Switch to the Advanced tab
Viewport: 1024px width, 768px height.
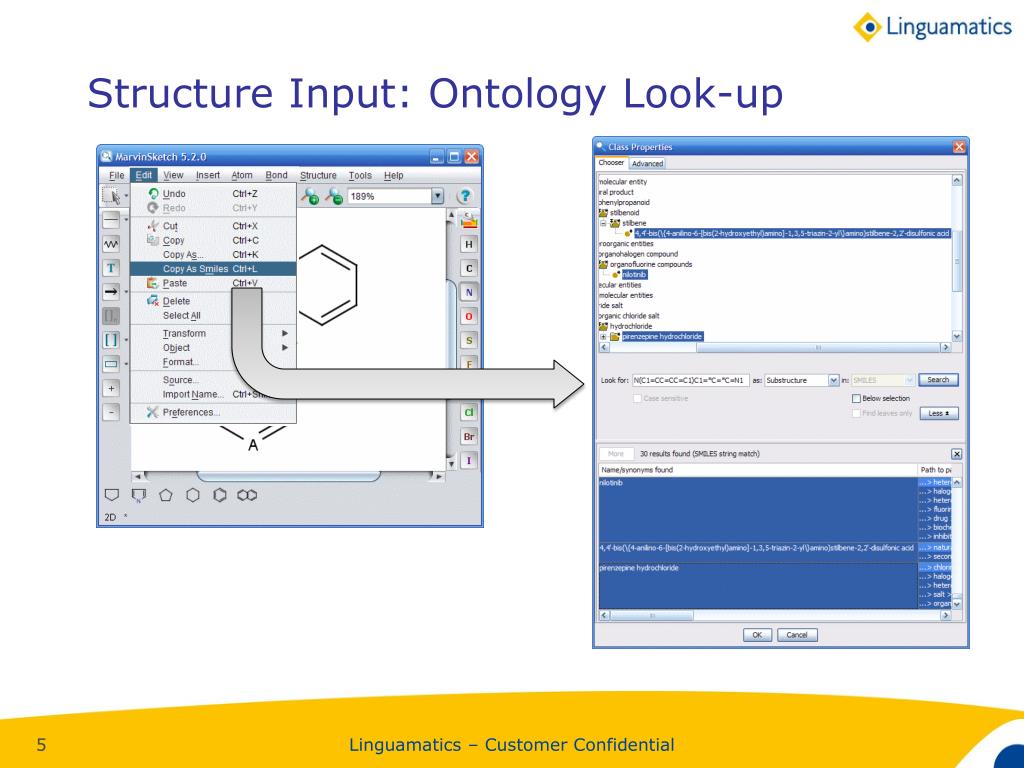(x=647, y=164)
